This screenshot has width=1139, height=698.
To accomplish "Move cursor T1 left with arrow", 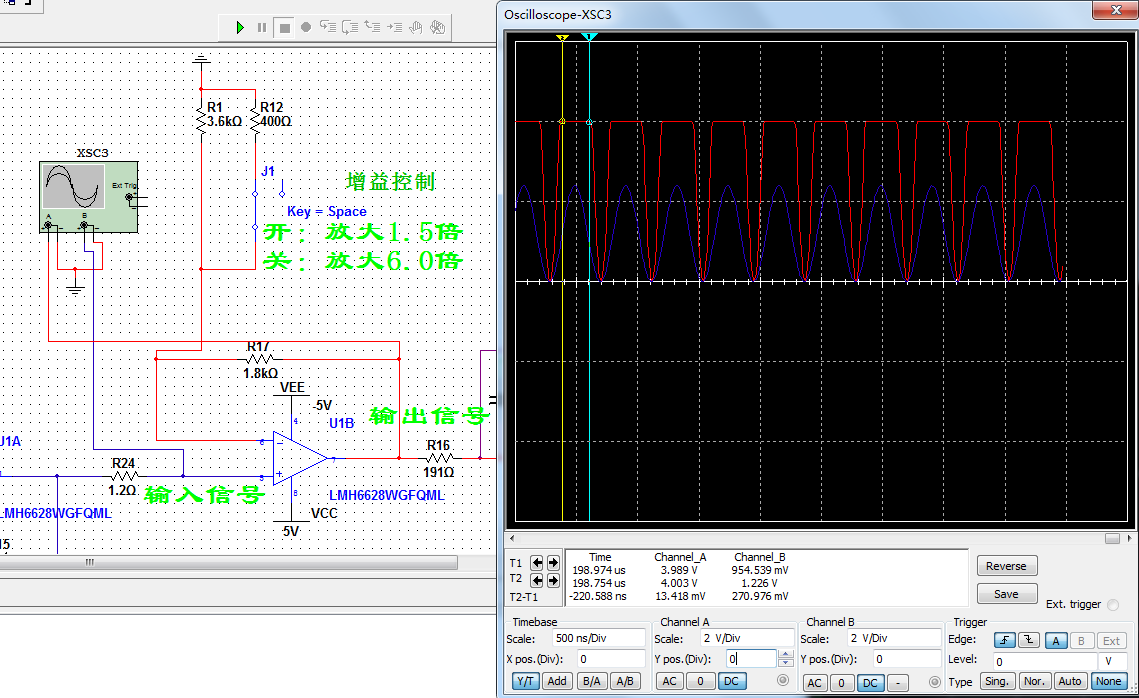I will [x=536, y=563].
